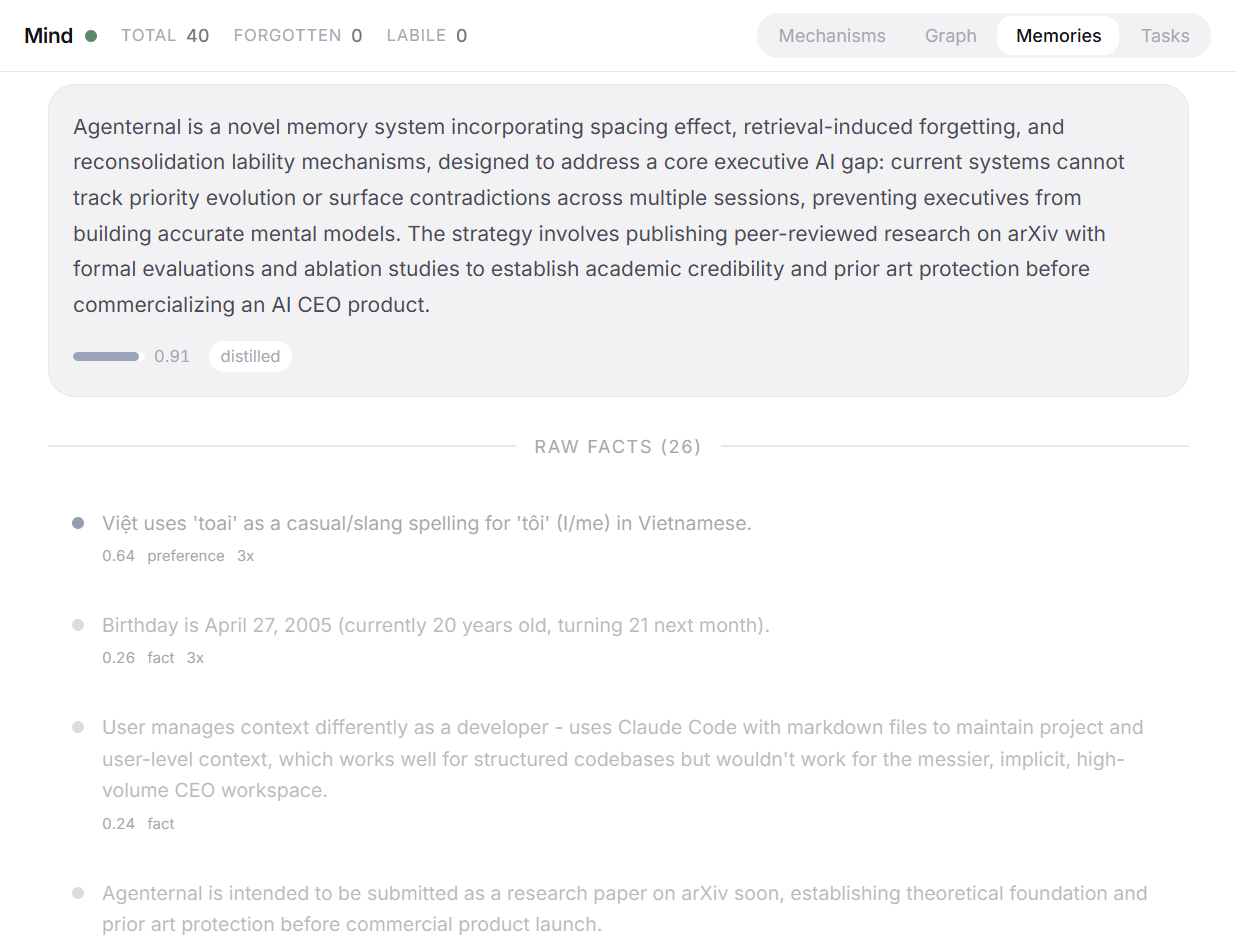Click the green status dot beside Mind
Image resolution: width=1236 pixels, height=945 pixels.
[x=91, y=36]
